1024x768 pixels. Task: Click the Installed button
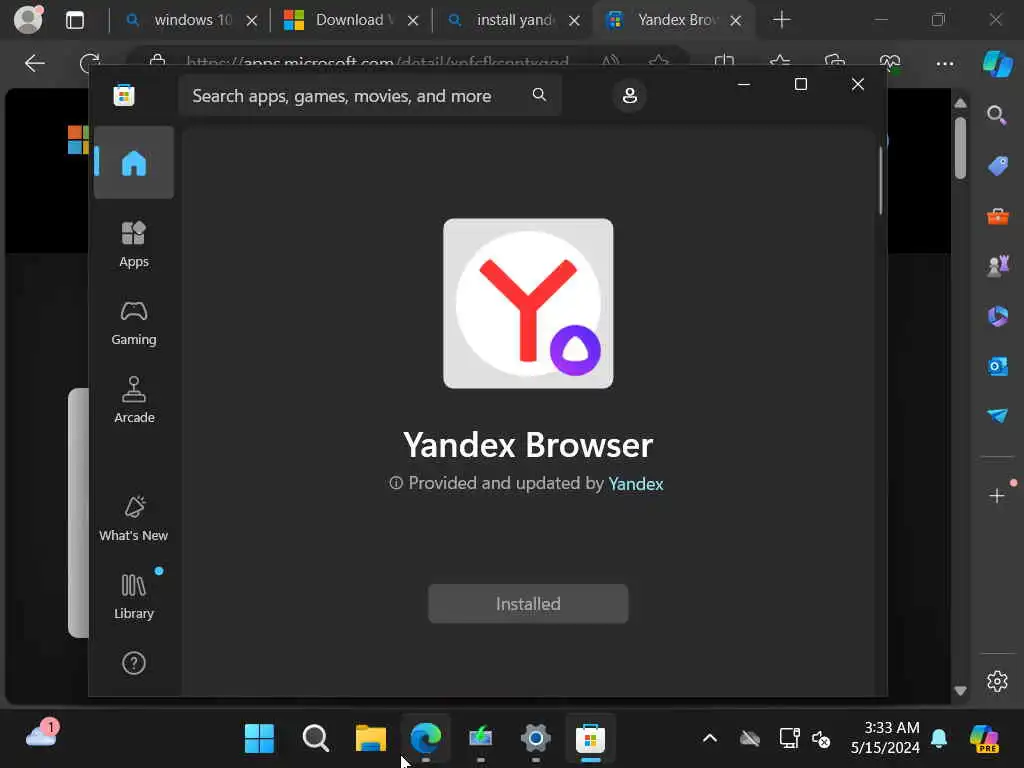point(528,604)
